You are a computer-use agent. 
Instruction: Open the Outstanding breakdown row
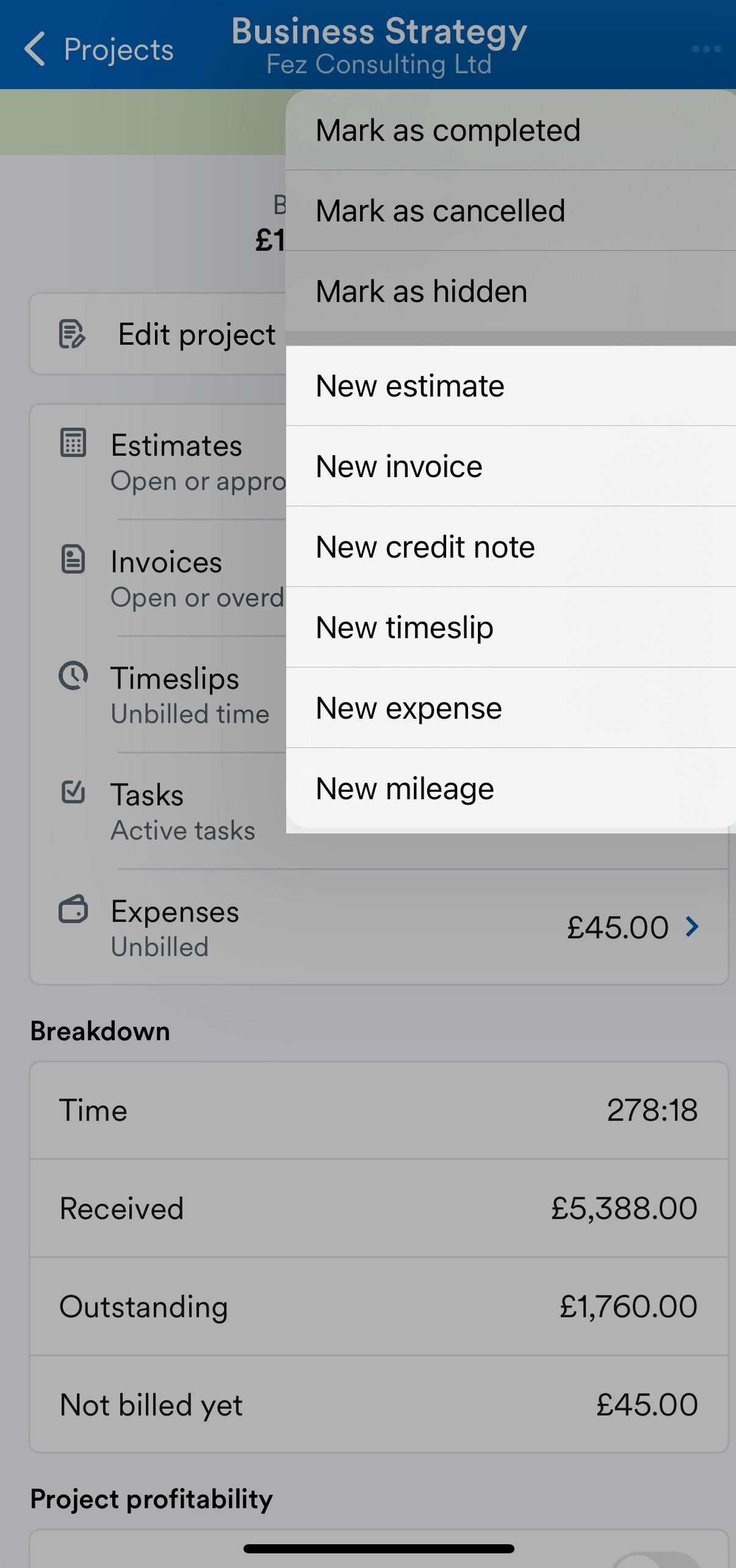pyautogui.click(x=379, y=1306)
